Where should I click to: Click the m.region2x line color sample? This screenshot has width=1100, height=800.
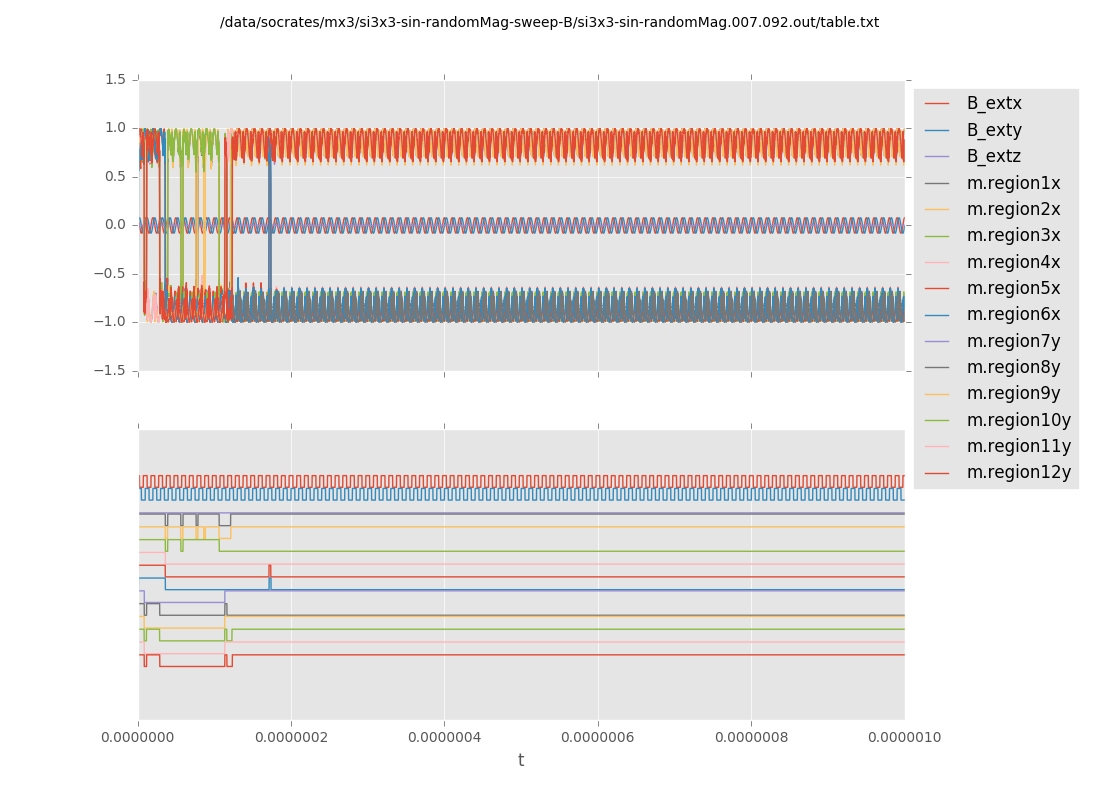point(937,209)
